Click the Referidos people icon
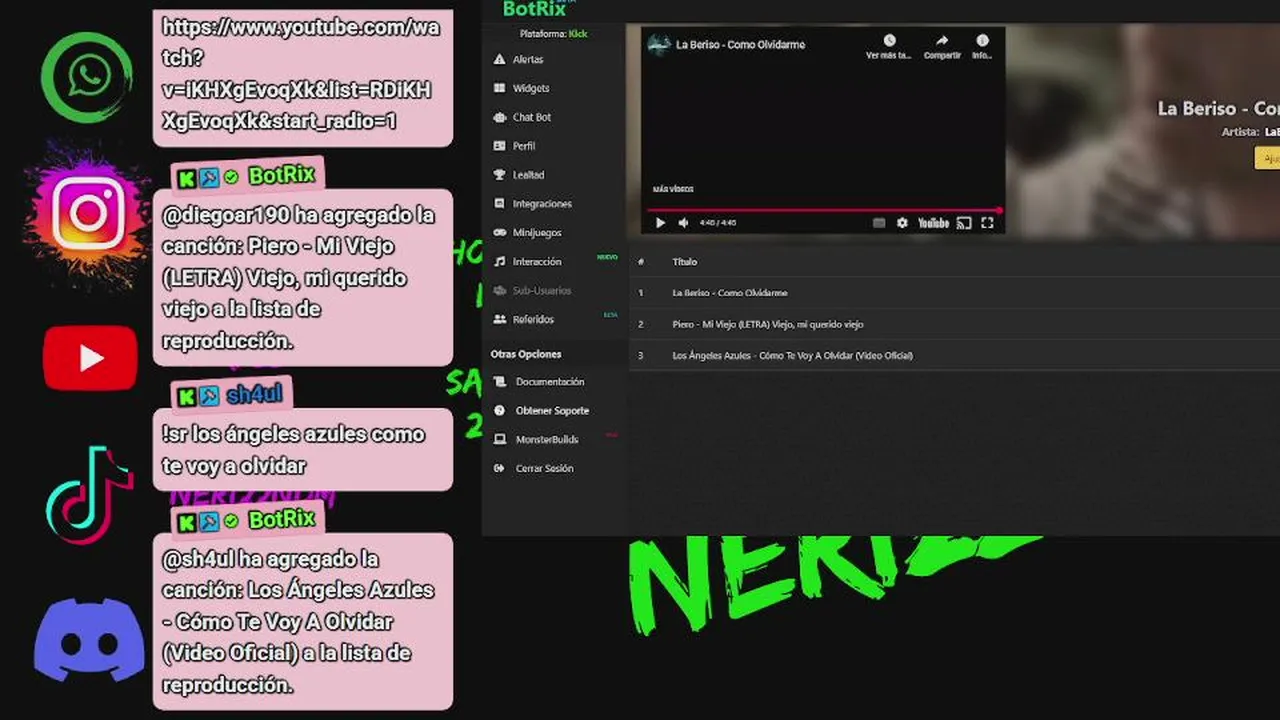Image resolution: width=1280 pixels, height=720 pixels. pyautogui.click(x=500, y=320)
